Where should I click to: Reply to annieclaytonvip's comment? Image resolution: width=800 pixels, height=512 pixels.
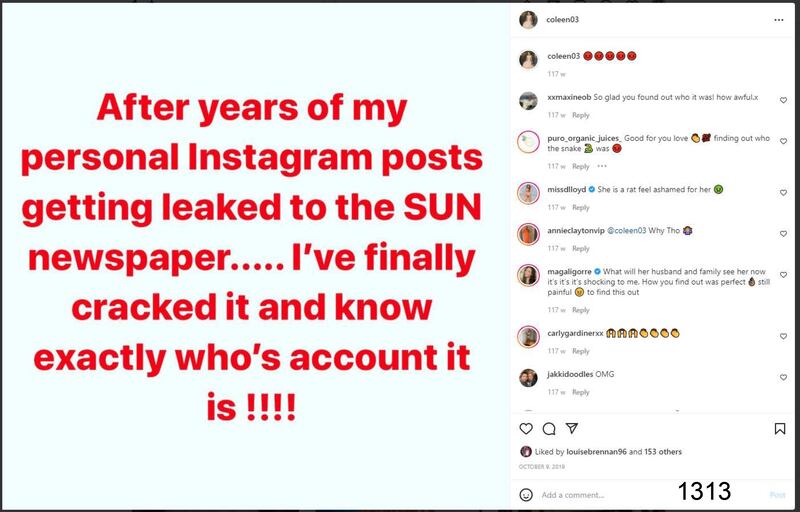click(x=581, y=248)
